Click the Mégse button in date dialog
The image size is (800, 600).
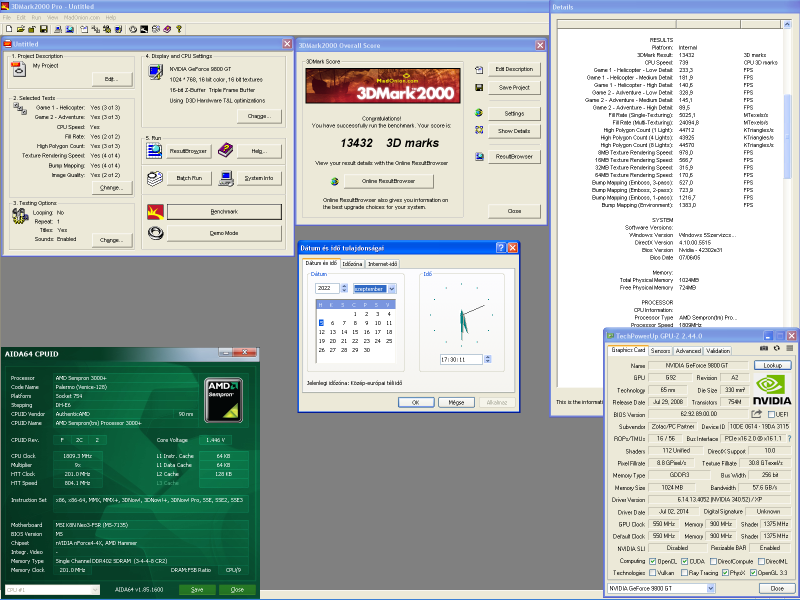click(456, 402)
